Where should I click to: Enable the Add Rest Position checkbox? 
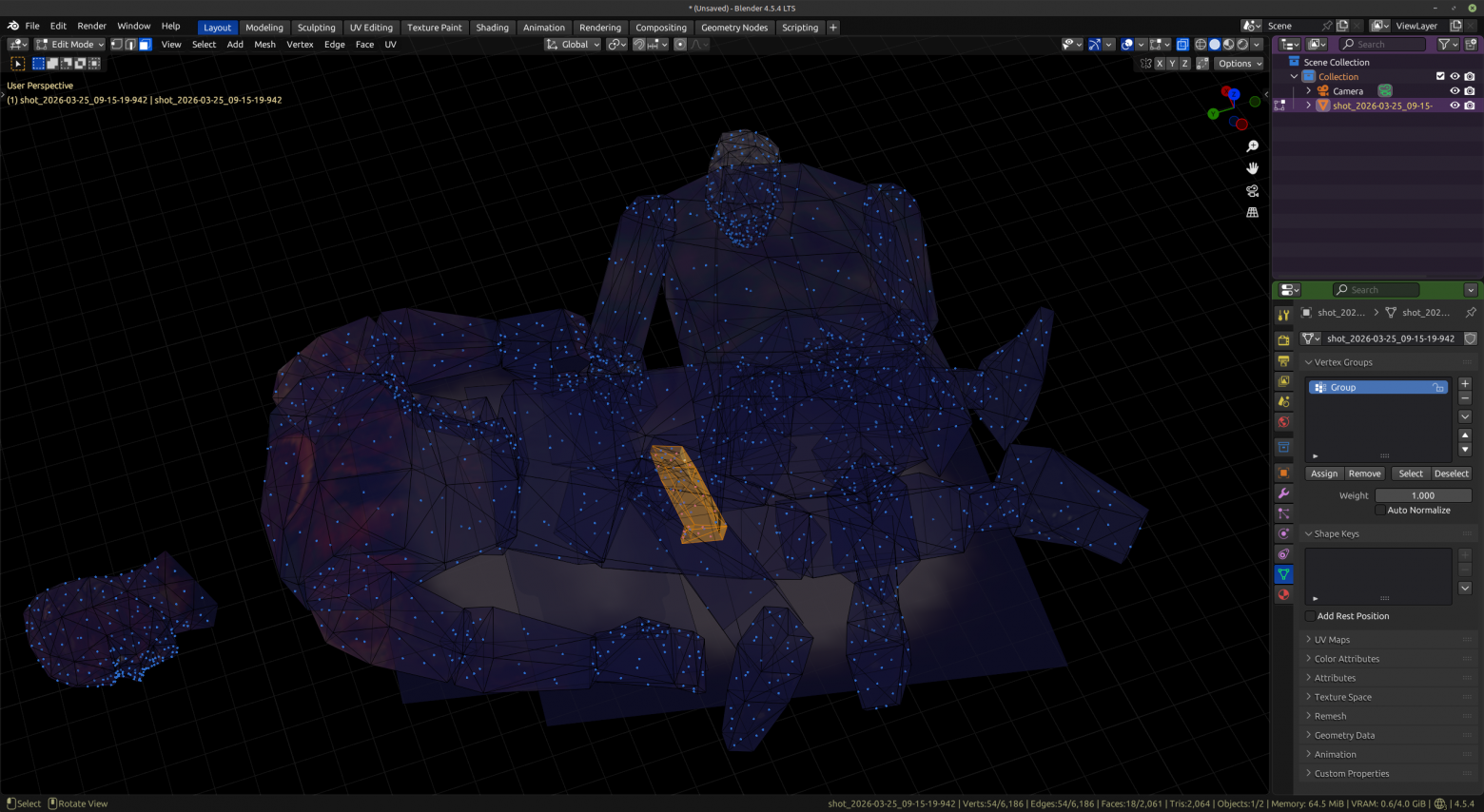point(1311,616)
